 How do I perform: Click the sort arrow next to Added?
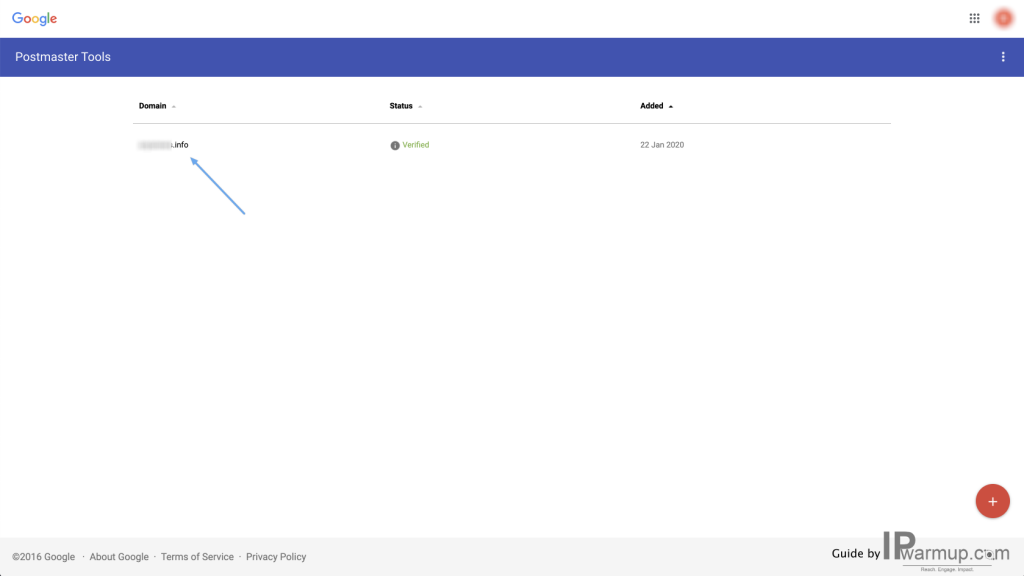671,106
